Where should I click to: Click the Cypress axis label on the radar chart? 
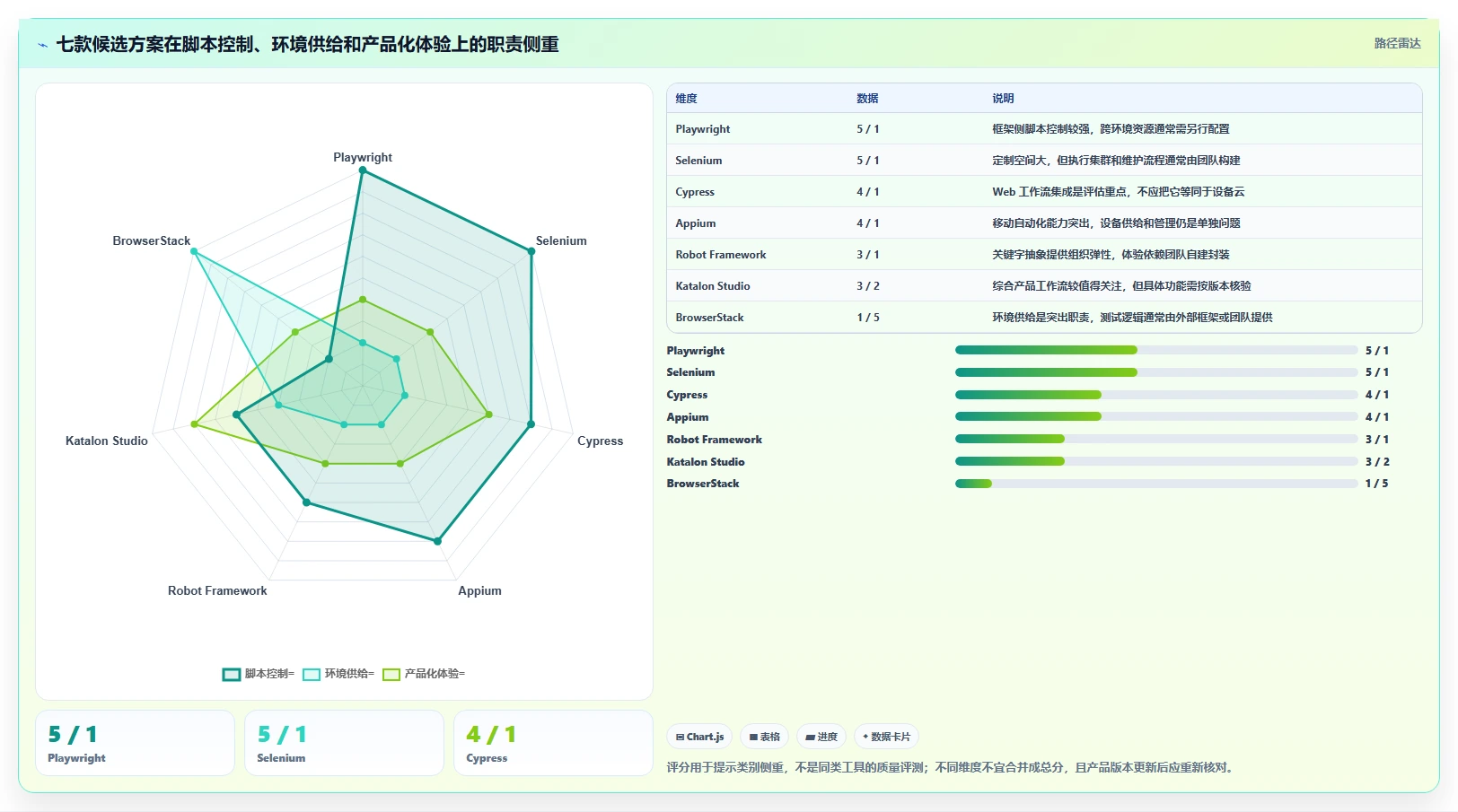point(600,441)
